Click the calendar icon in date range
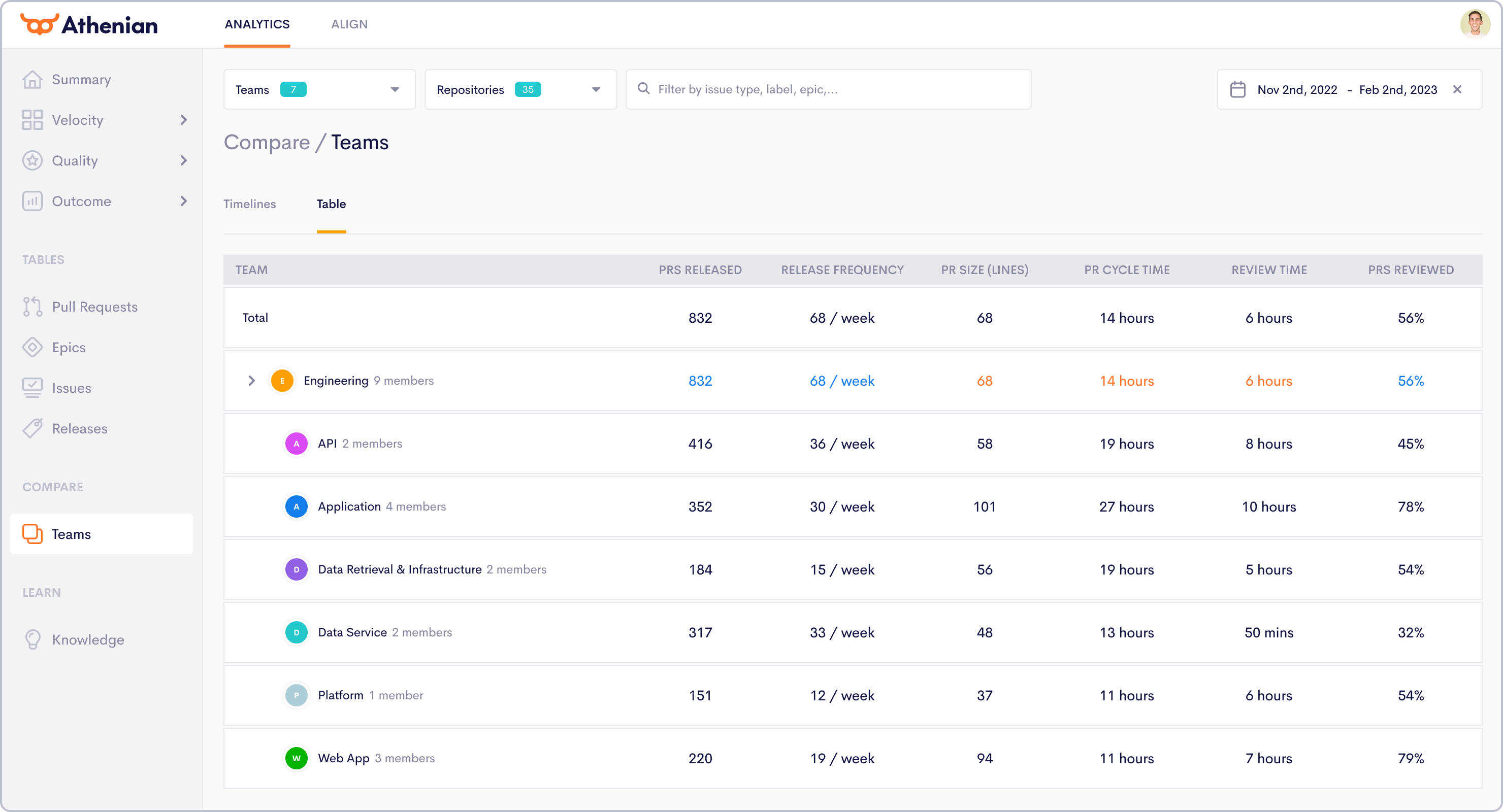Screen dimensions: 1503x812 [1237, 90]
